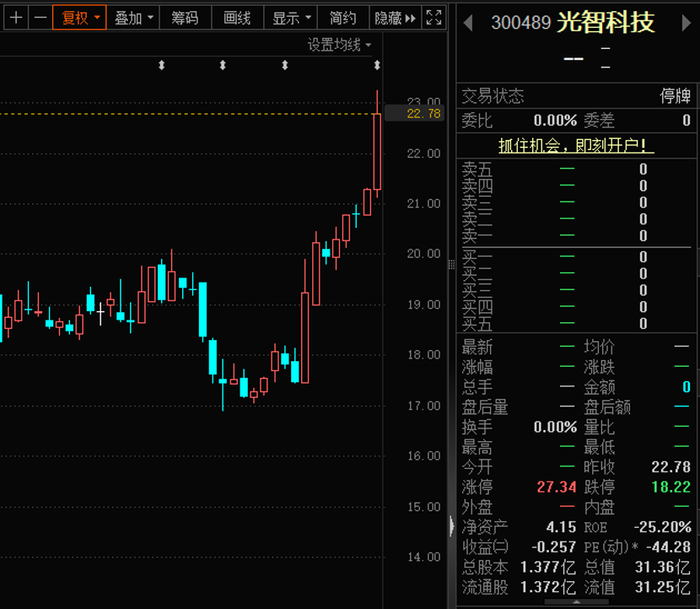The height and width of the screenshot is (609, 700).
Task: Open the 画线 drawing tools
Action: (237, 18)
